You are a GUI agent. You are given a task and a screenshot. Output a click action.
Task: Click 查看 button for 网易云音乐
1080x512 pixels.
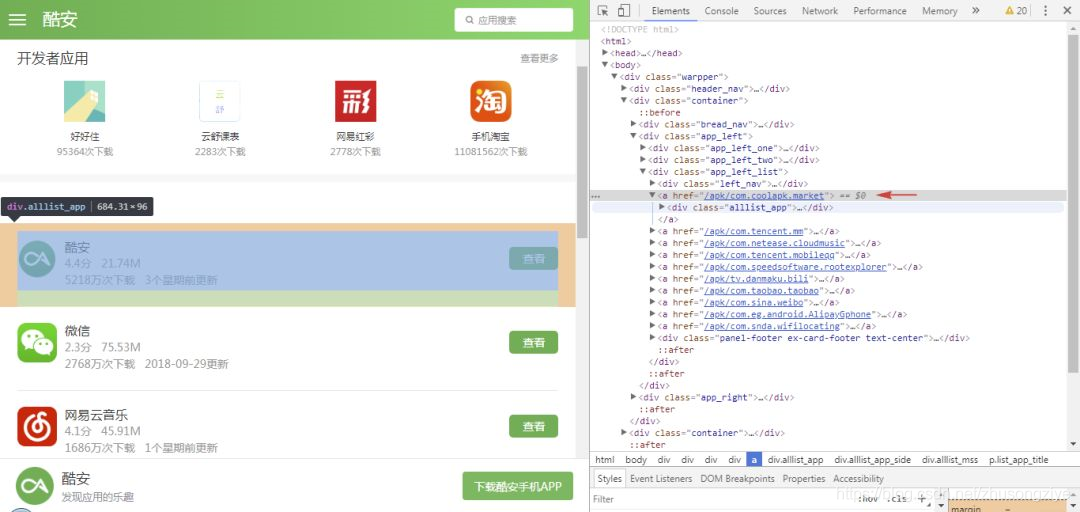coord(533,427)
